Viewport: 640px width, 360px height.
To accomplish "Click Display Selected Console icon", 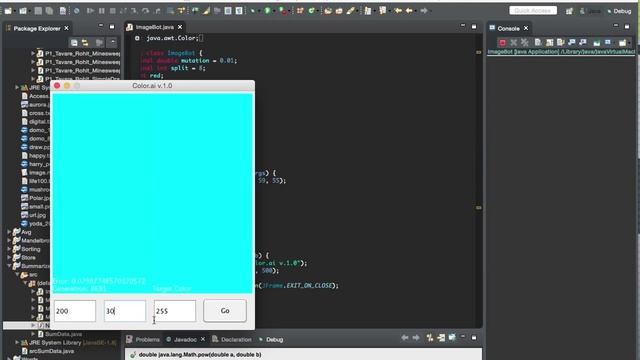I will tap(608, 42).
